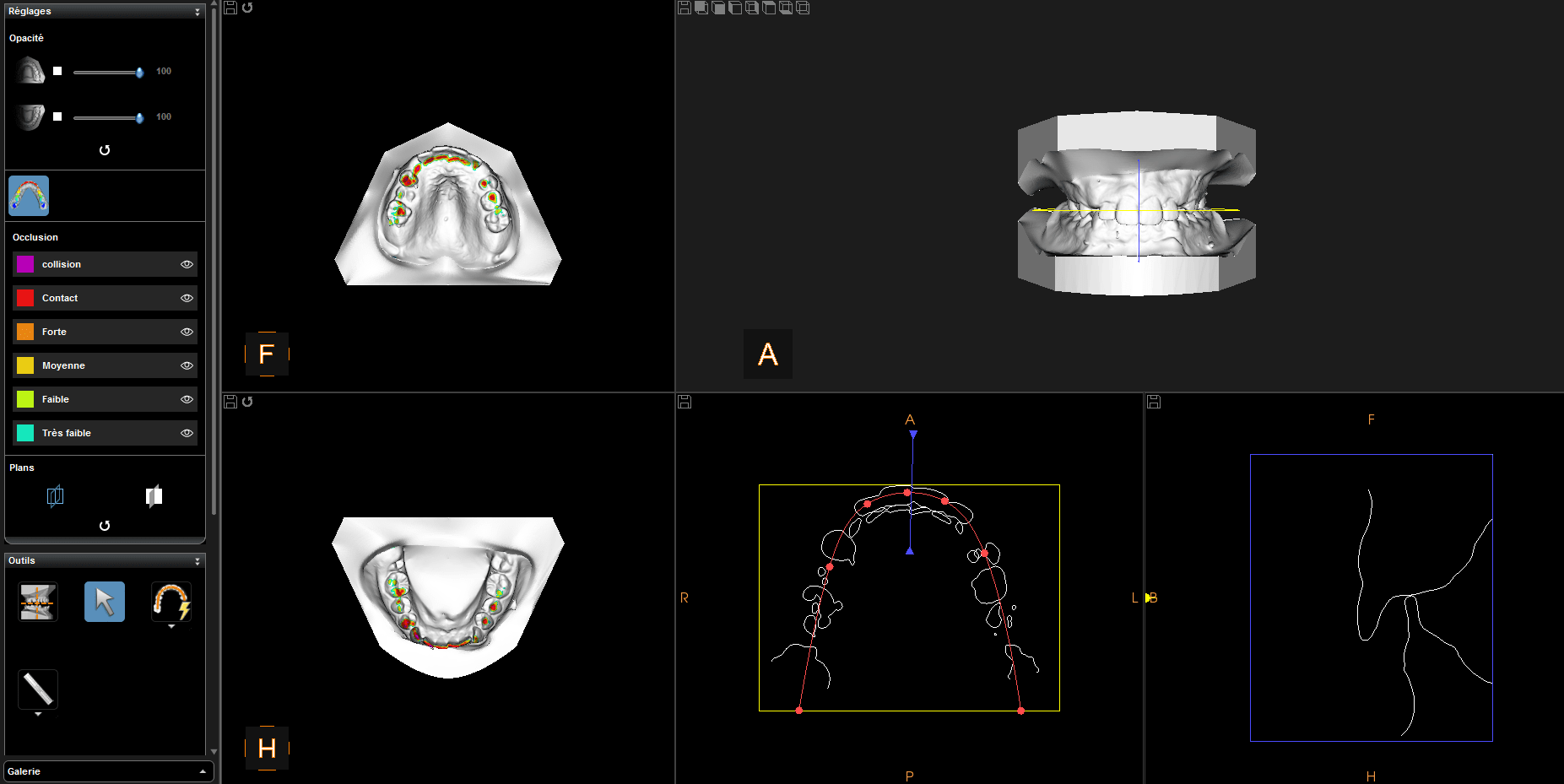Click the purple collision color swatch
This screenshot has height=784, width=1564.
(x=25, y=264)
